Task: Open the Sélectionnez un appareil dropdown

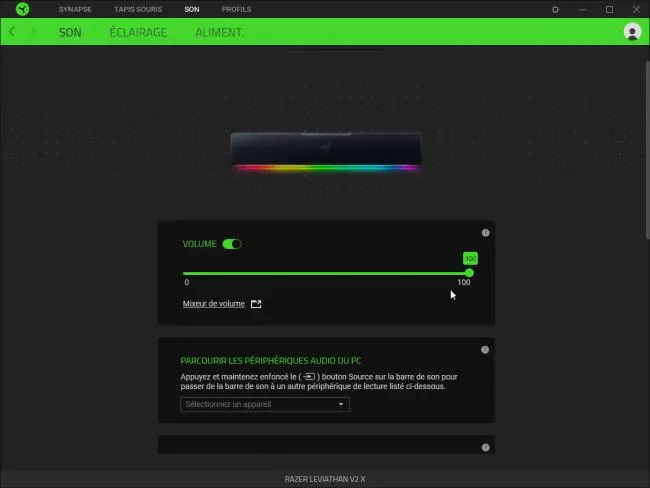Action: point(265,404)
